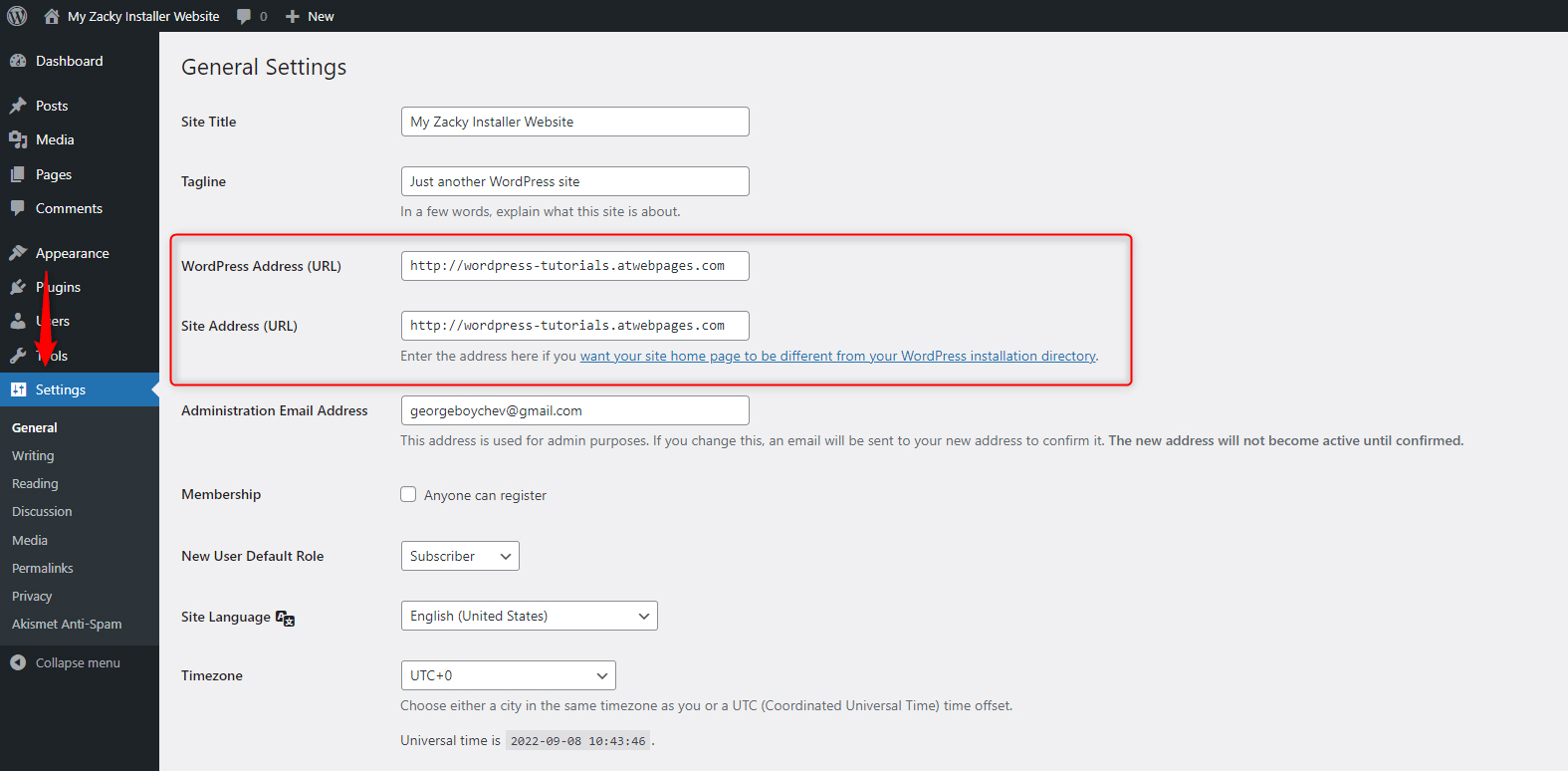Open the Discussion settings submenu

(x=42, y=511)
